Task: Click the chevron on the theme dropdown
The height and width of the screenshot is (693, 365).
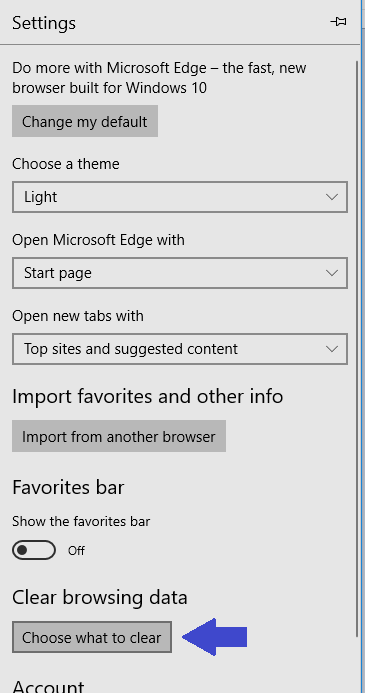Action: 332,197
